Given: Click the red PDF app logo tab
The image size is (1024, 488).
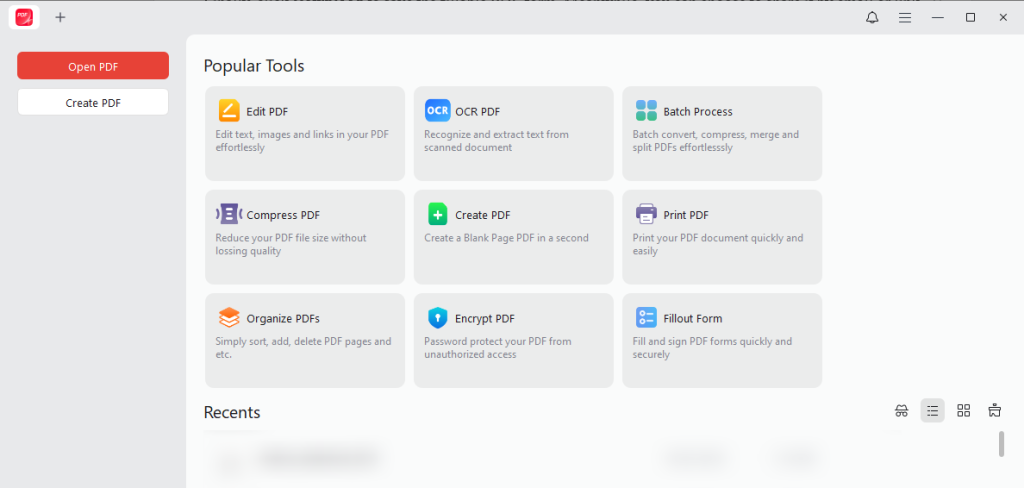Looking at the screenshot, I should 24,18.
